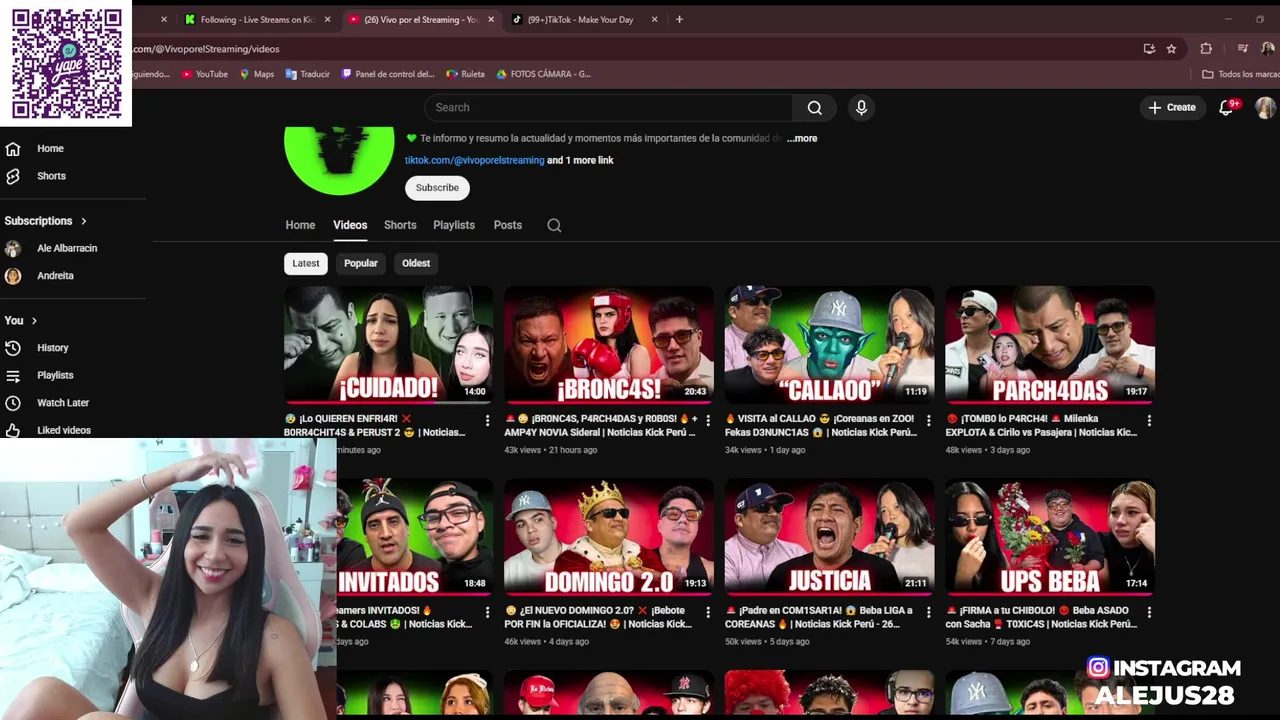Open the UPS BEBA video thumbnail

tap(1050, 537)
